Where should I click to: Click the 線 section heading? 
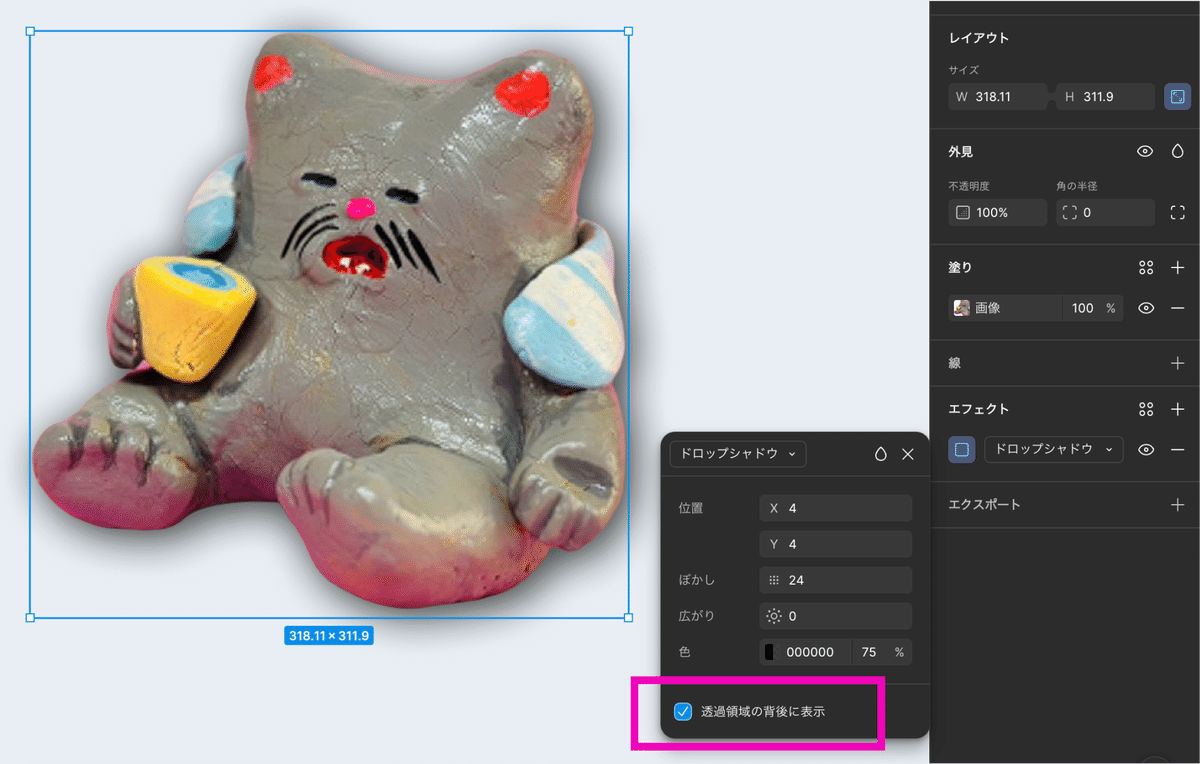[955, 363]
